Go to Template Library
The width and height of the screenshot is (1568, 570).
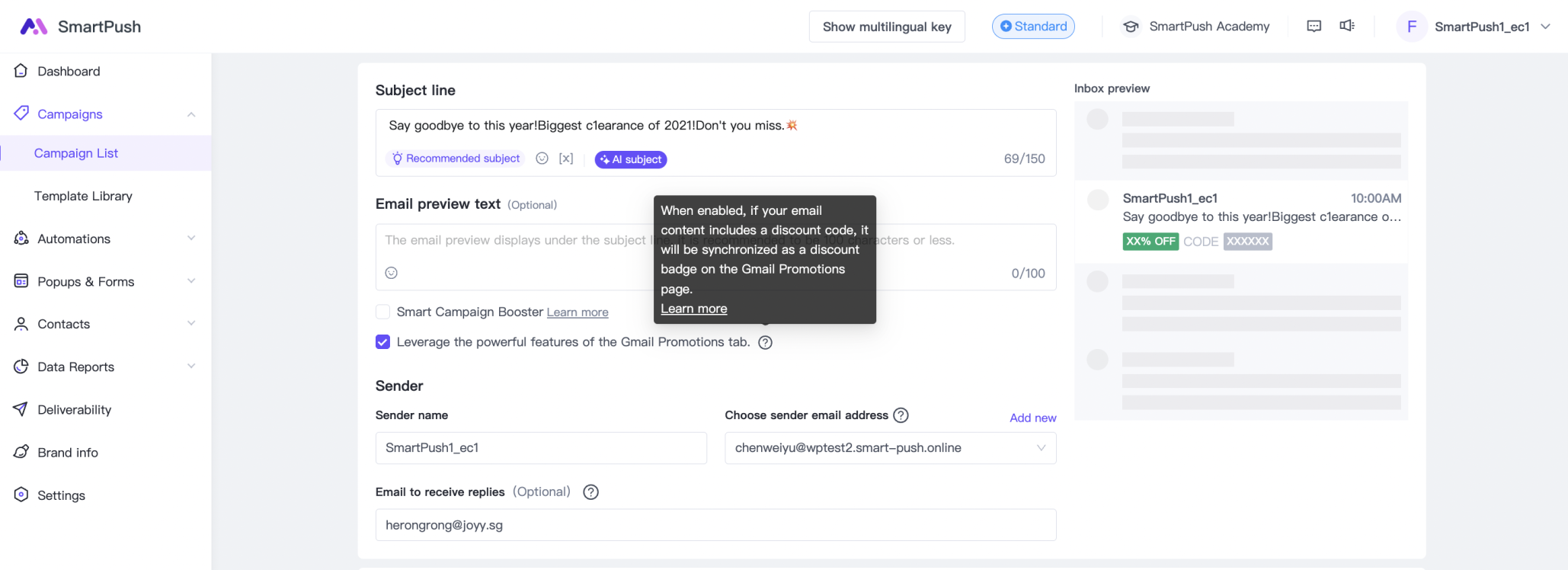click(x=83, y=196)
